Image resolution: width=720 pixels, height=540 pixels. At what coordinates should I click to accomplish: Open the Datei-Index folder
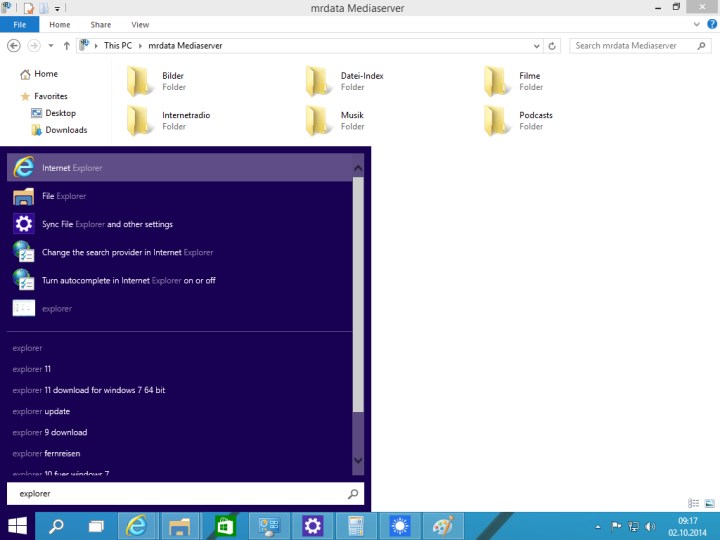click(x=344, y=81)
